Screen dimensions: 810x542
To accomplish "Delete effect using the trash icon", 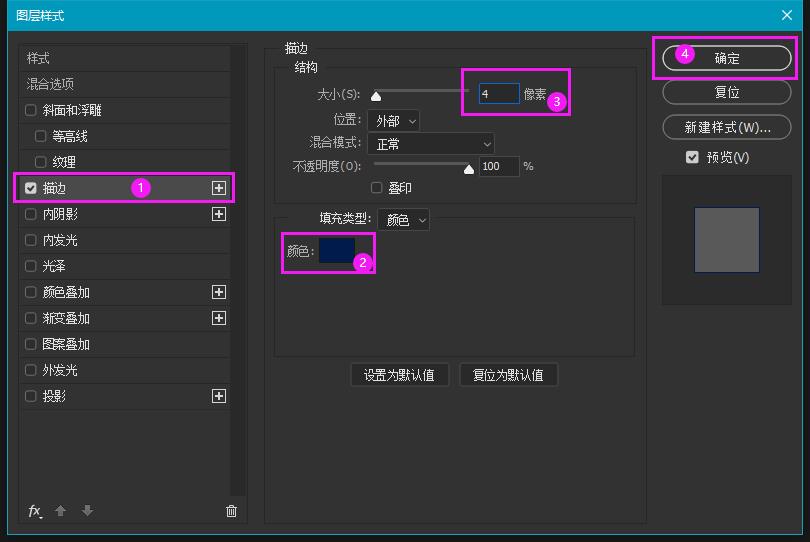I will pyautogui.click(x=231, y=511).
